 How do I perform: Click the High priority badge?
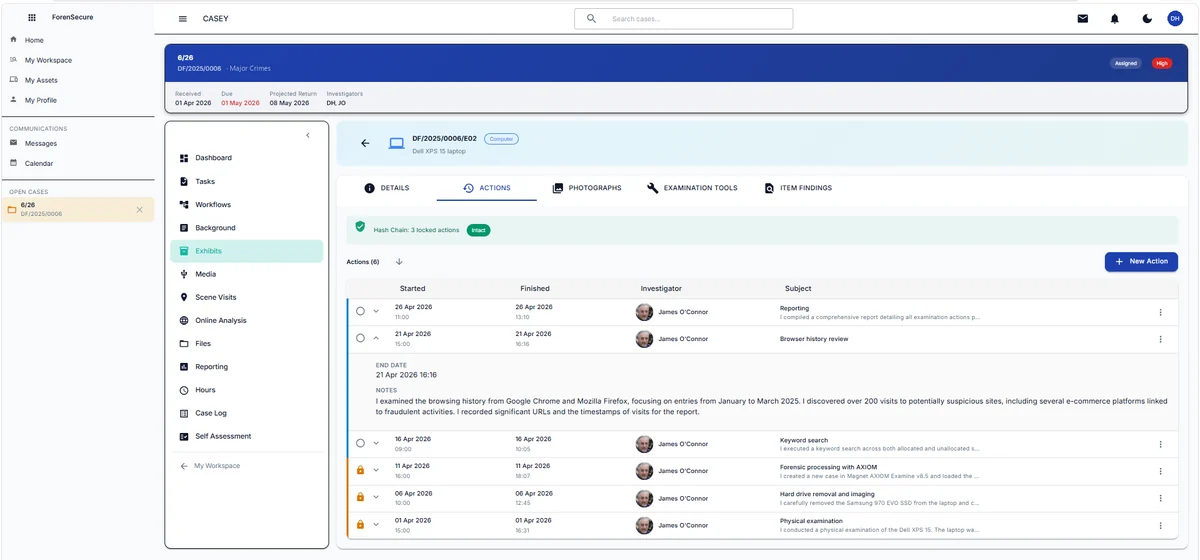pyautogui.click(x=1161, y=63)
